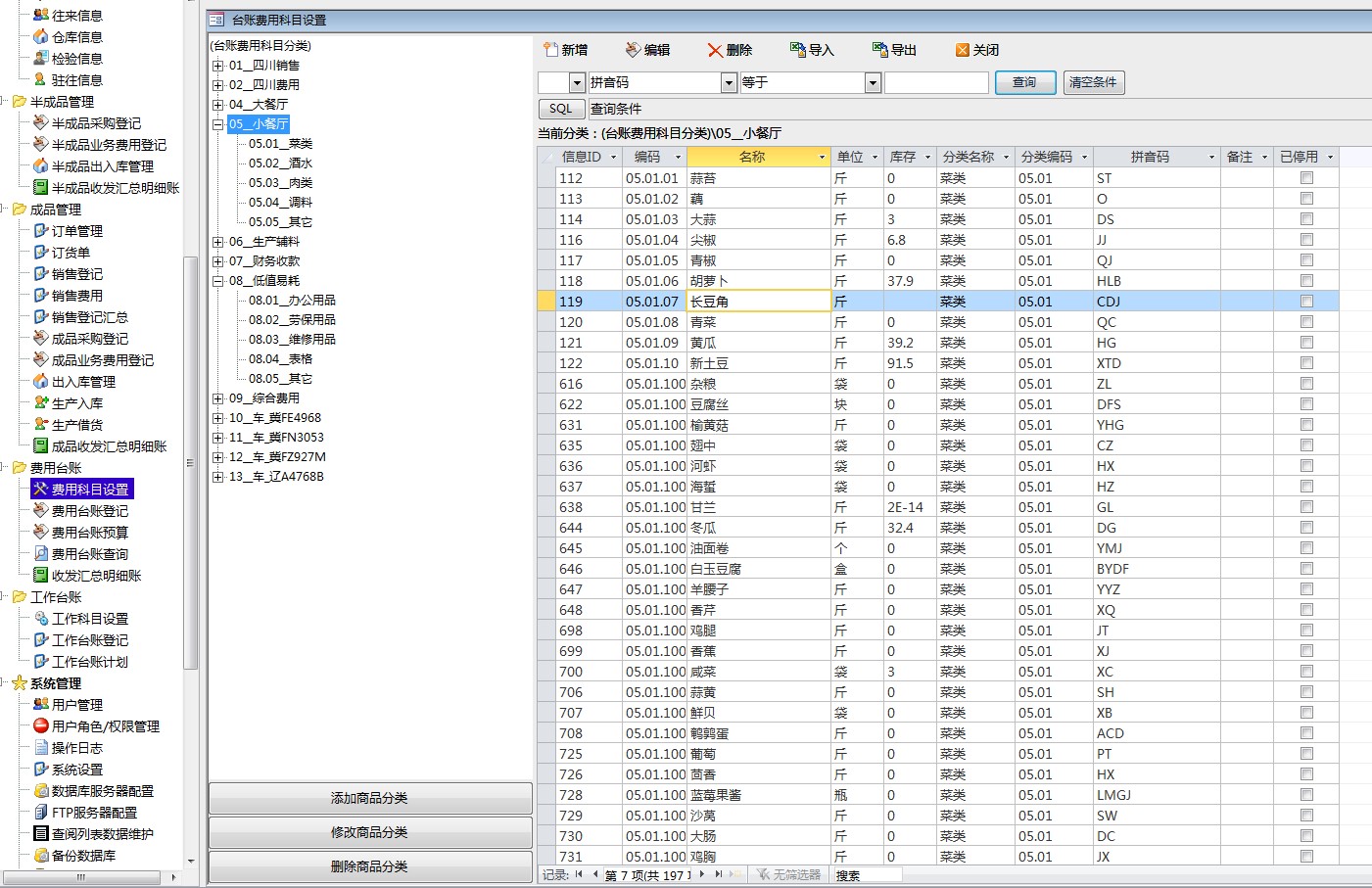Screen dimensions: 1372x888
Task: Collapse the 05__小餐厅 tree node
Action: (x=217, y=124)
